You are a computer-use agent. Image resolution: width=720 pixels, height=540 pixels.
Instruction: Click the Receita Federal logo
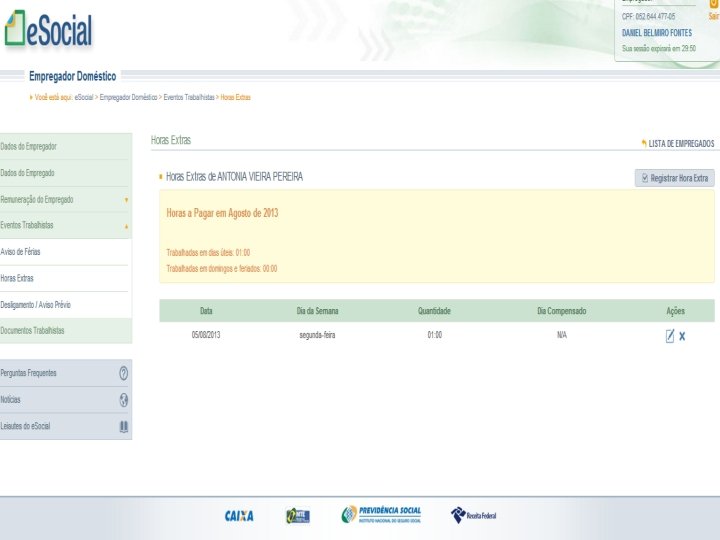point(473,515)
